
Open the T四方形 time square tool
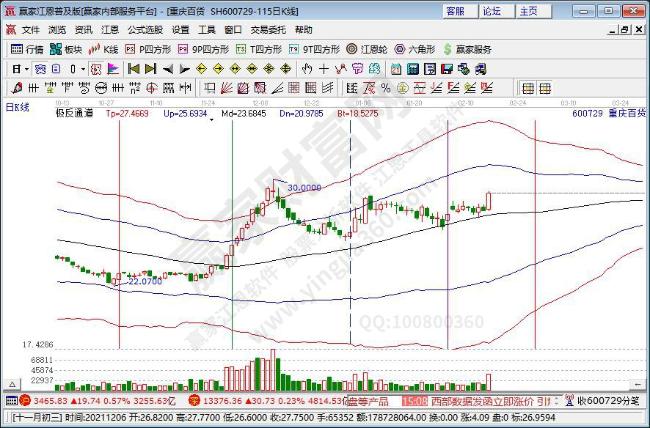259,49
